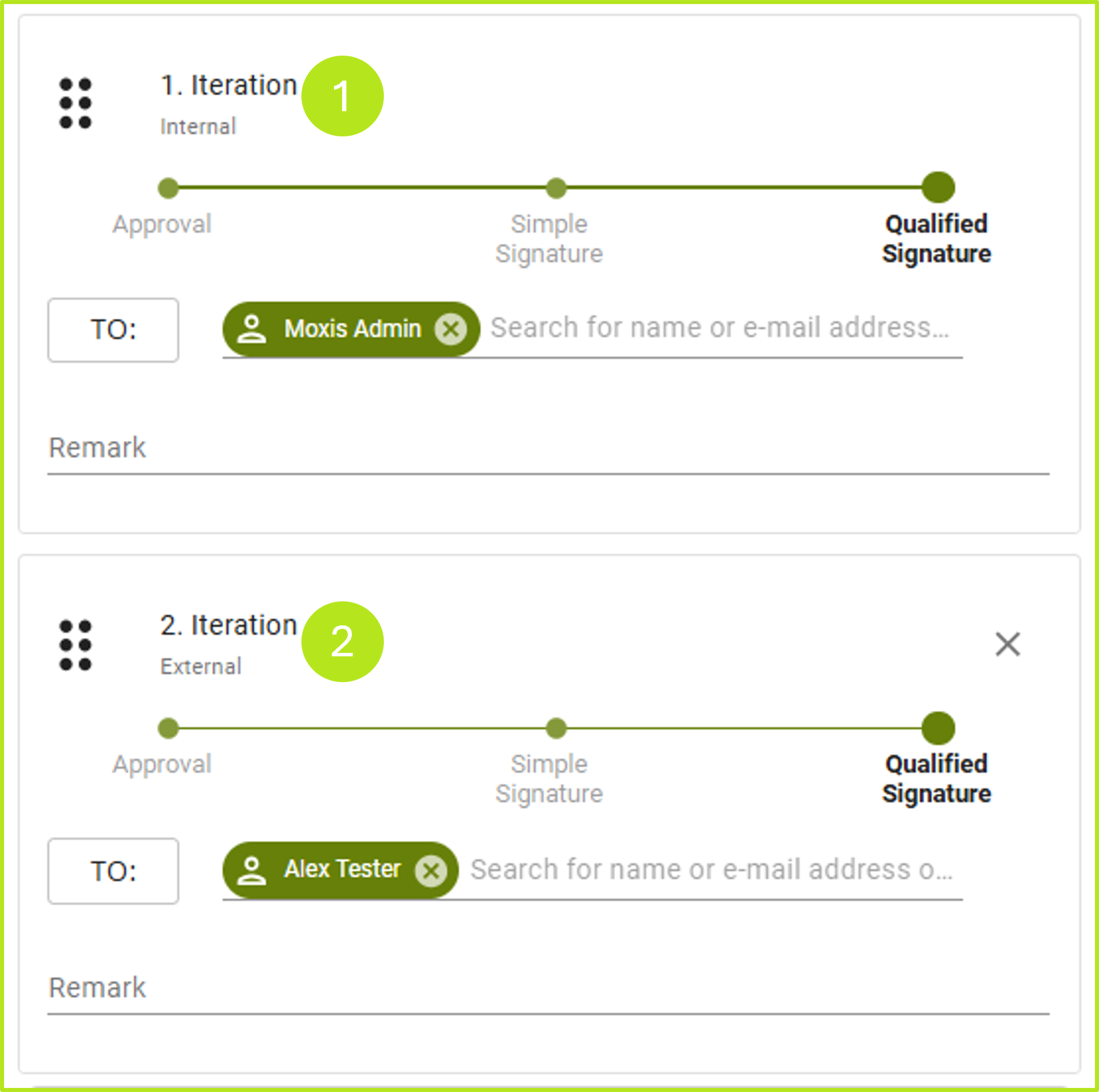
Task: Click the TO: button in 2. Iteration
Action: click(x=113, y=871)
